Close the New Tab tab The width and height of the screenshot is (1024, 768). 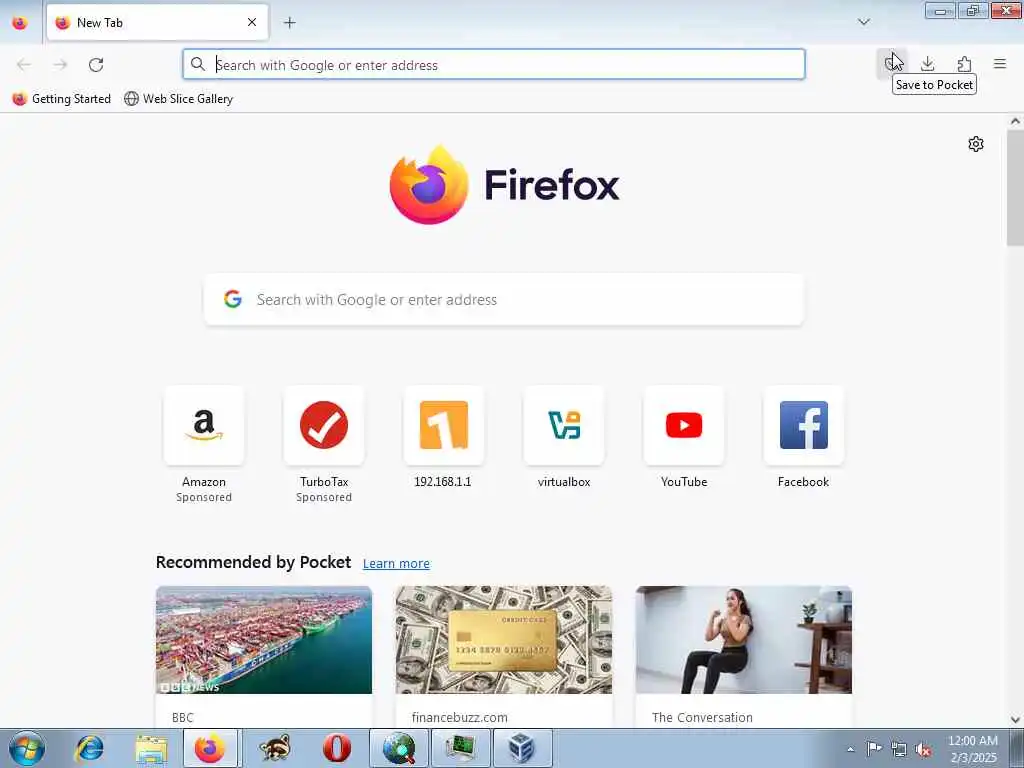tap(251, 22)
